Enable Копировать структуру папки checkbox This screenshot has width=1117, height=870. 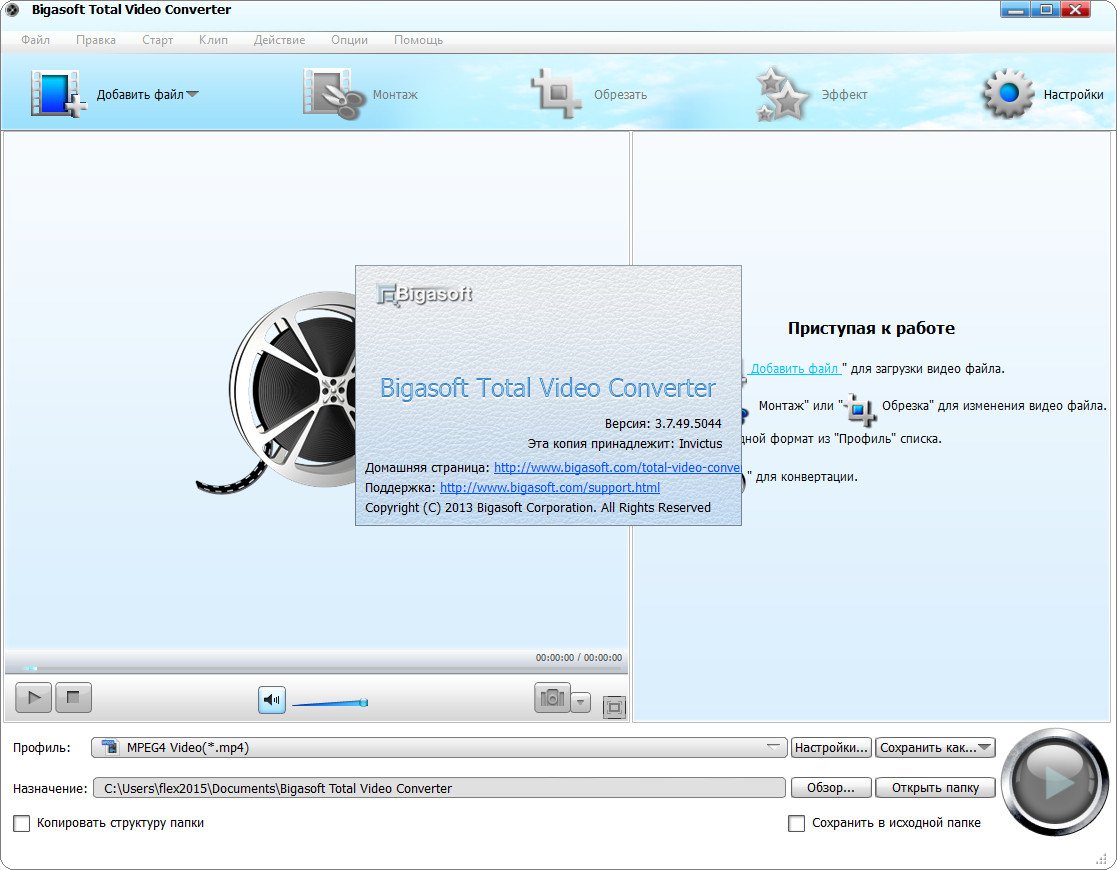(22, 823)
